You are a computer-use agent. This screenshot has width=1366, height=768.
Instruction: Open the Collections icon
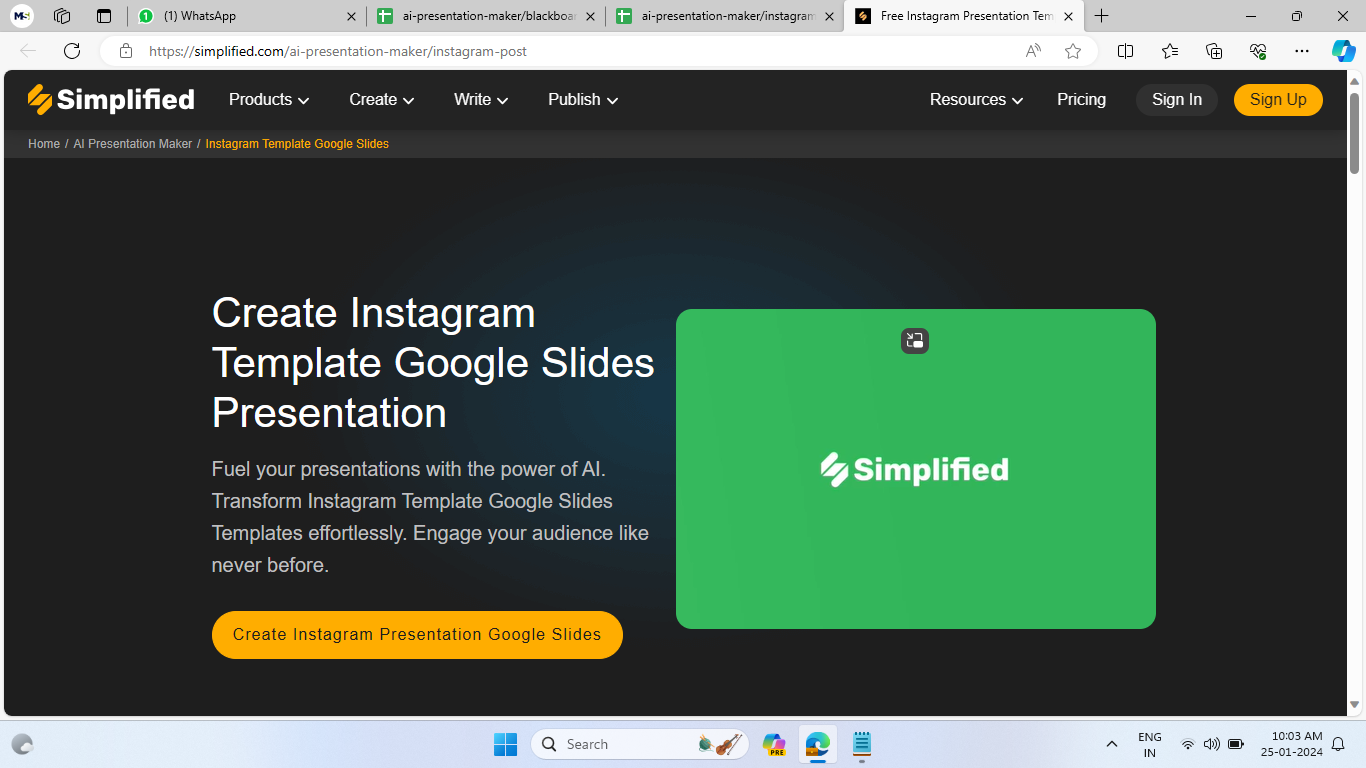coord(1214,51)
